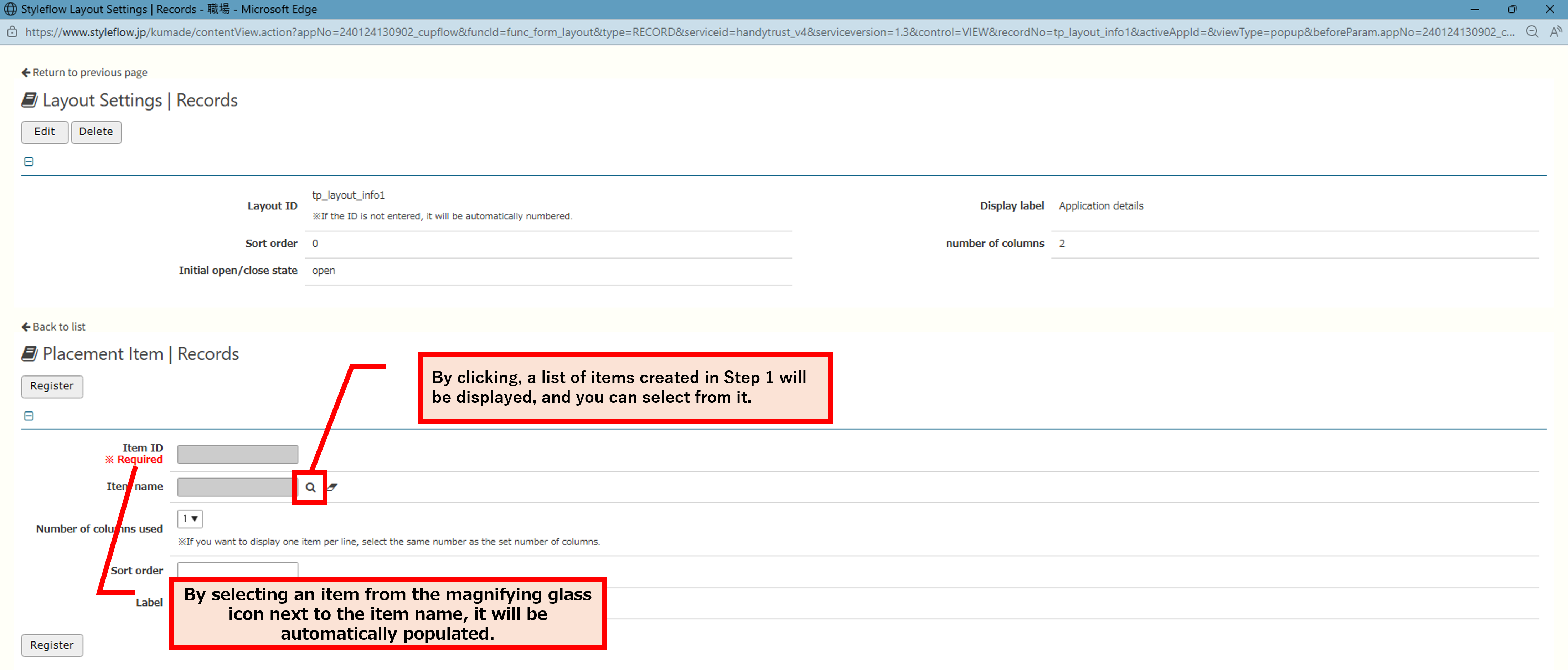Click the upper Register button under Placement Item
This screenshot has height=670, width=1568.
(52, 387)
